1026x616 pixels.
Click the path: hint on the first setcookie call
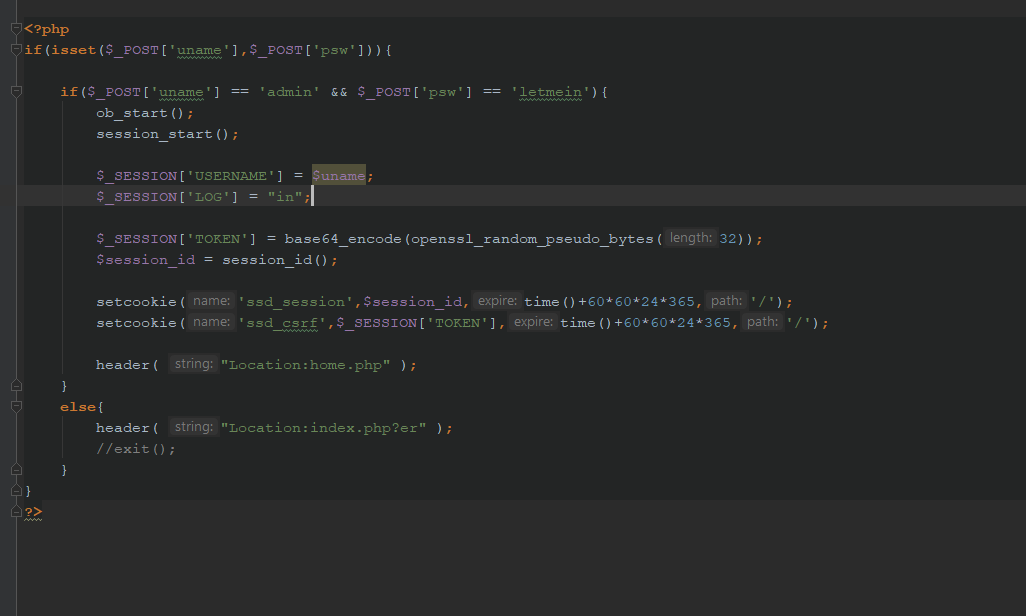point(725,301)
